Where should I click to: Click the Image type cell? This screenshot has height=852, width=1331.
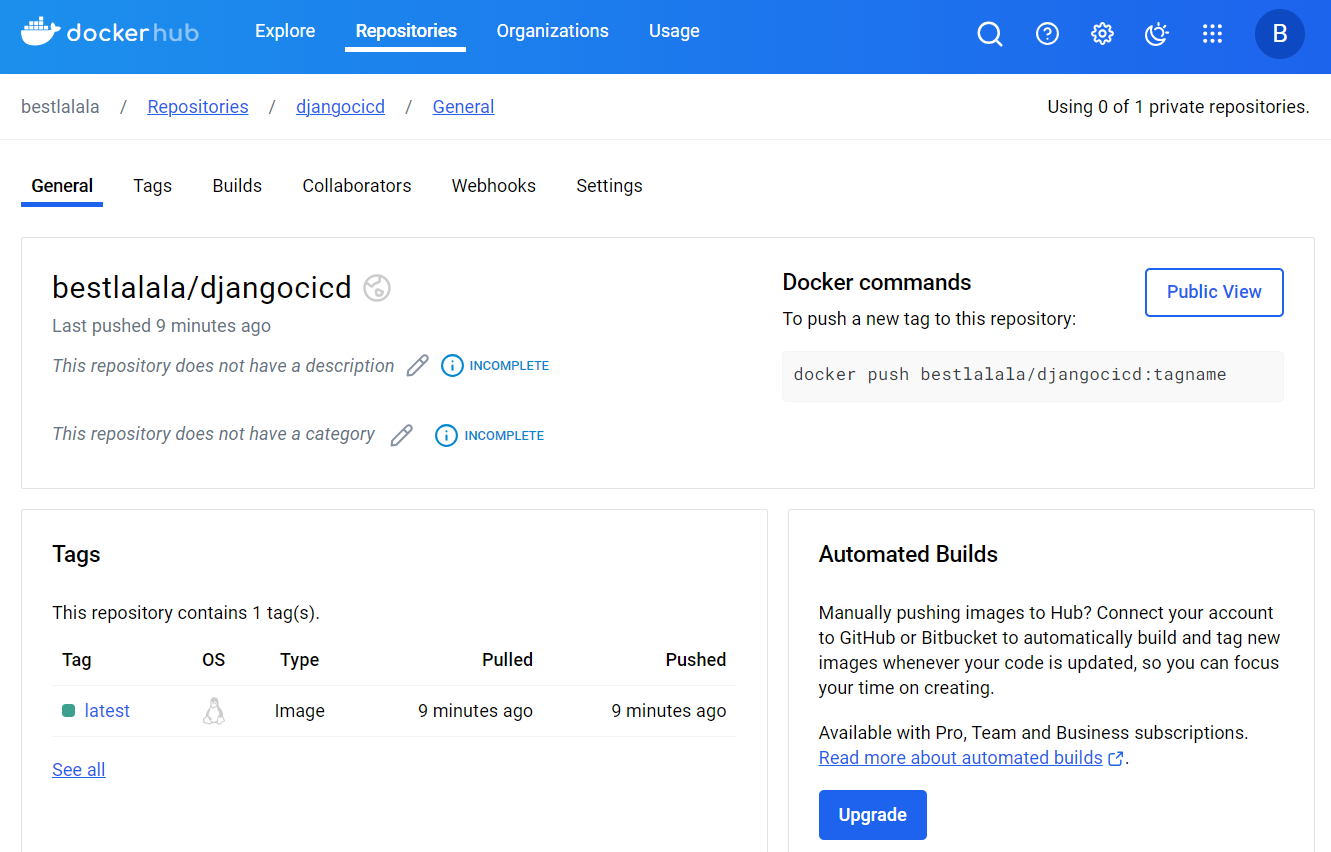point(300,711)
